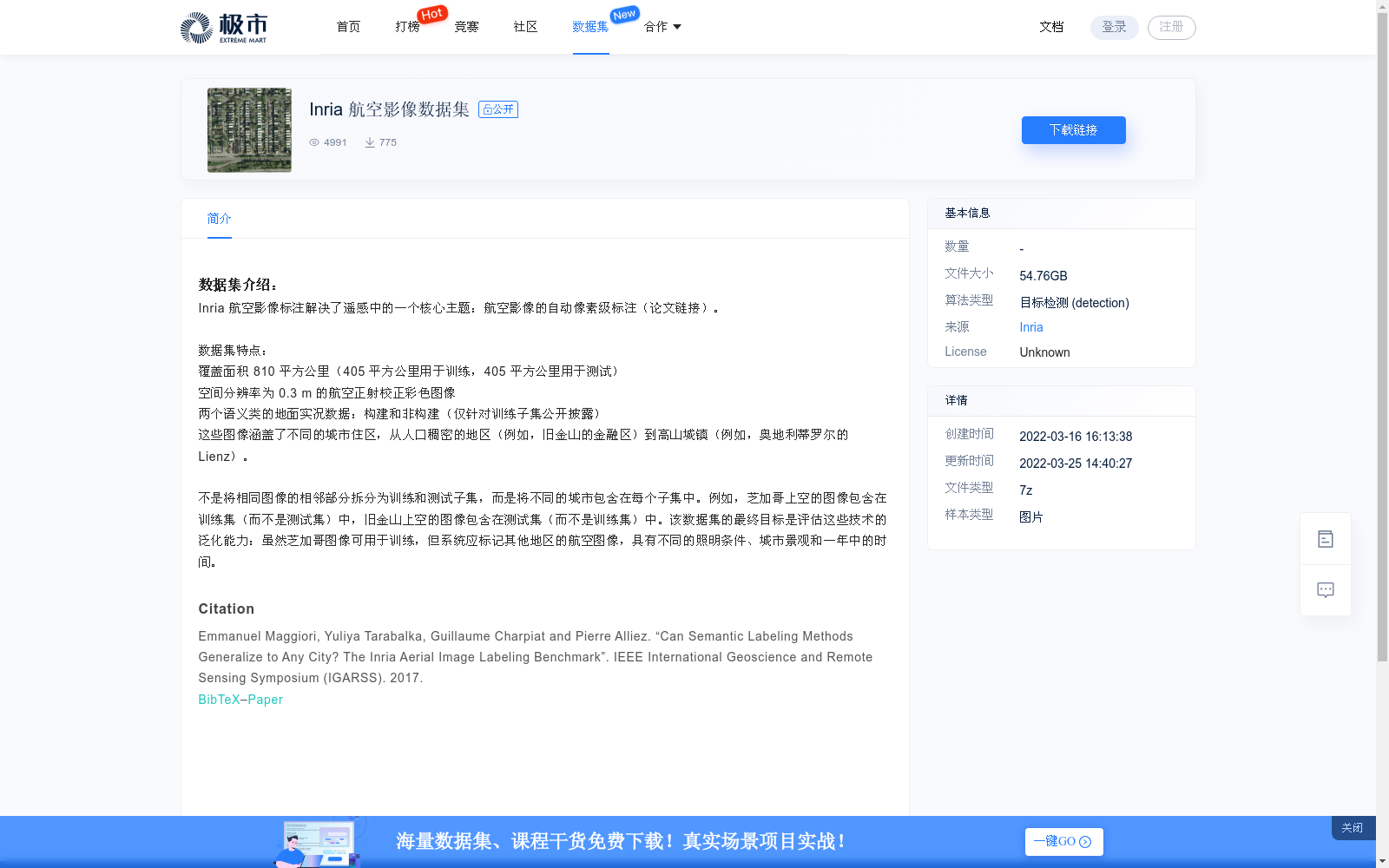Screen dimensions: 1389x868
Task: Click the Hot badge on 打榜
Action: [x=432, y=14]
